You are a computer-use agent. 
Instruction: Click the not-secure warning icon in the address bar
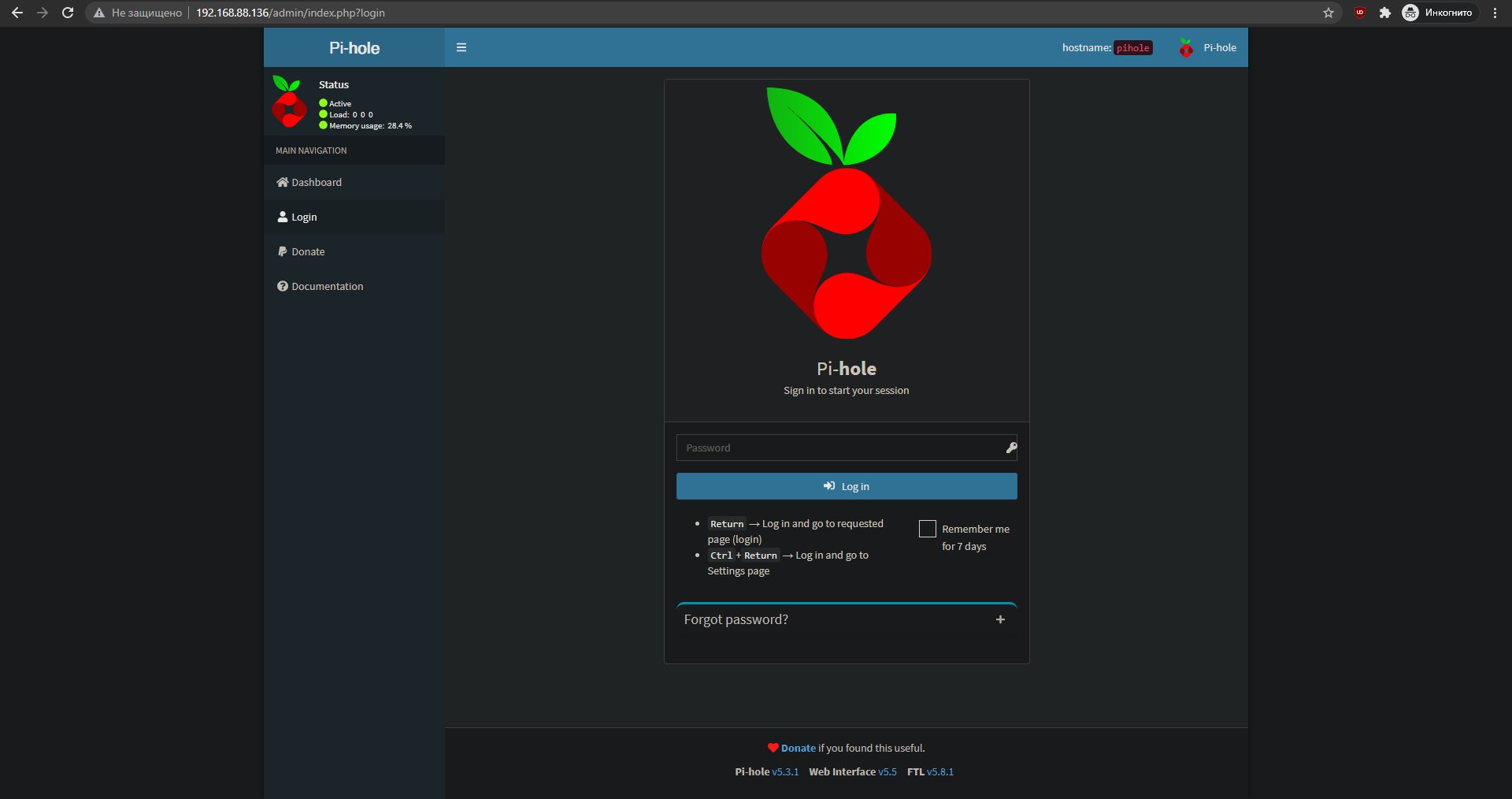coord(99,13)
